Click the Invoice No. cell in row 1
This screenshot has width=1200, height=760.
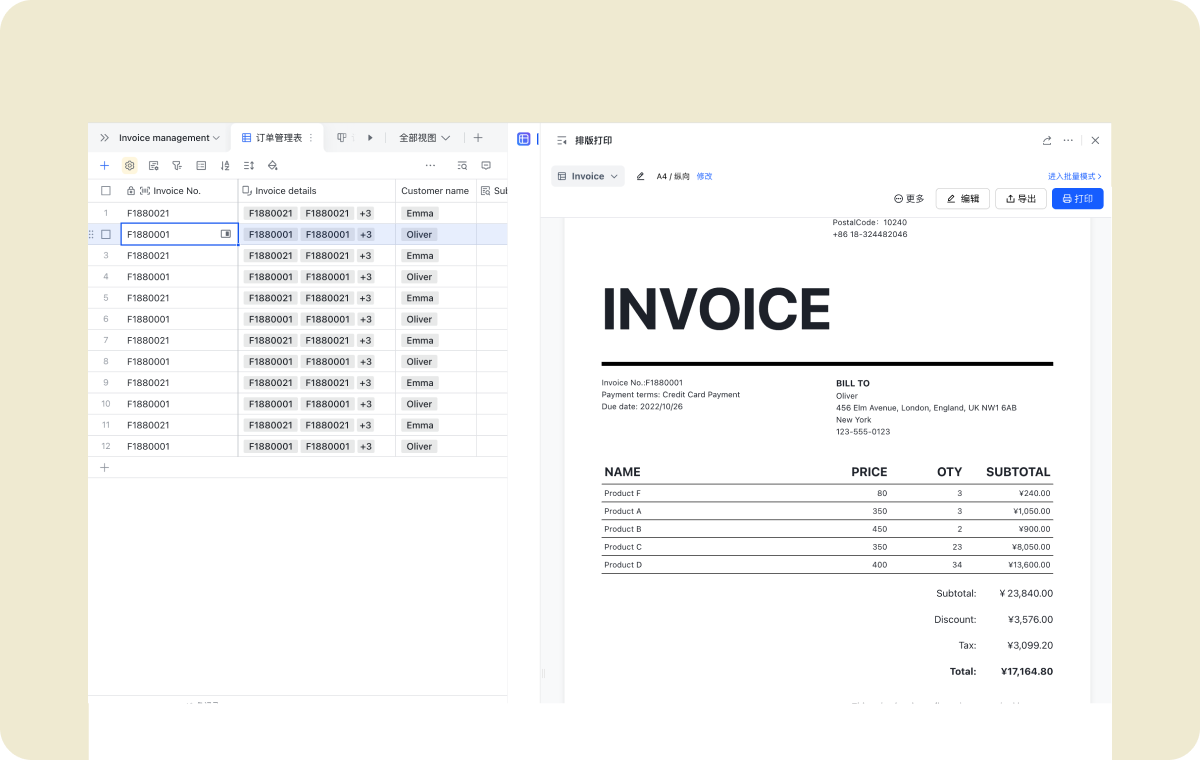(x=179, y=213)
